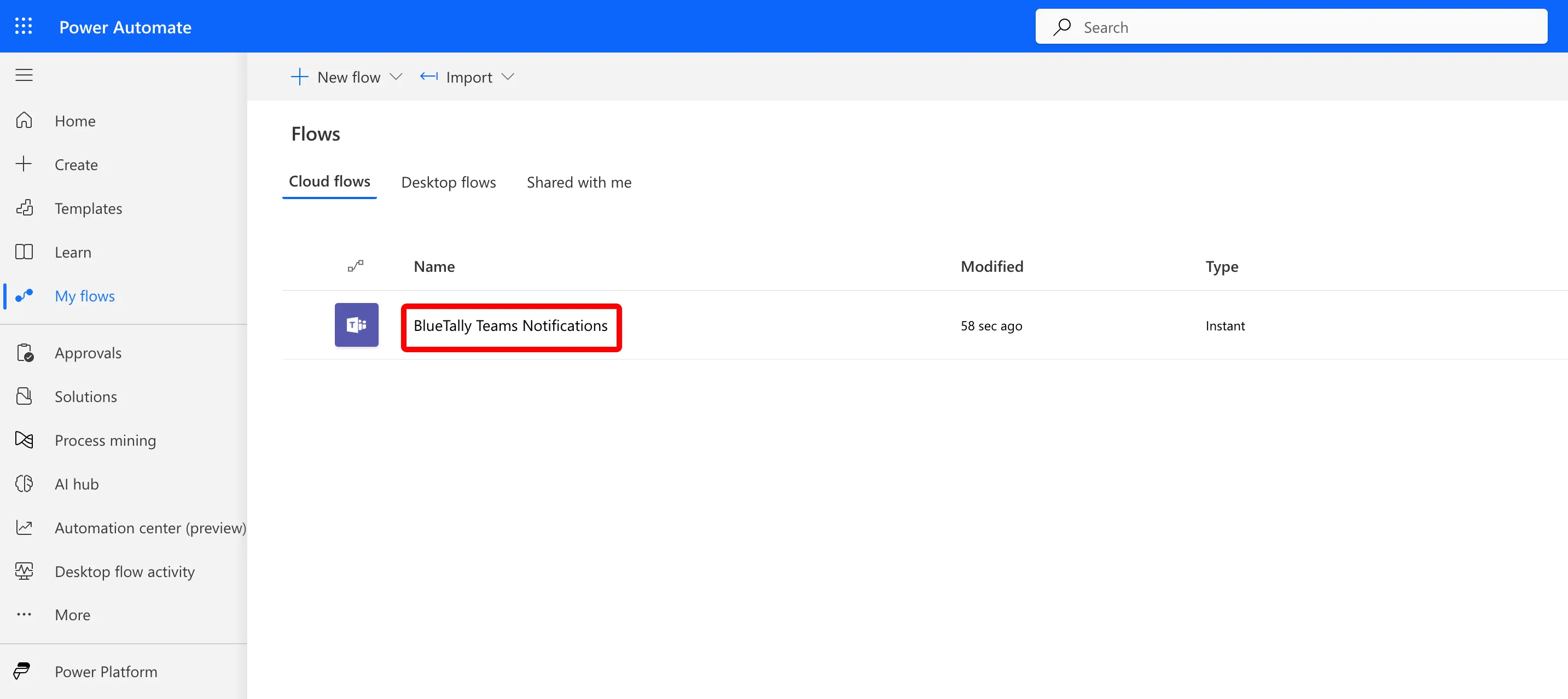Click the Approvals clipboard icon
Image resolution: width=1568 pixels, height=699 pixels.
[25, 353]
